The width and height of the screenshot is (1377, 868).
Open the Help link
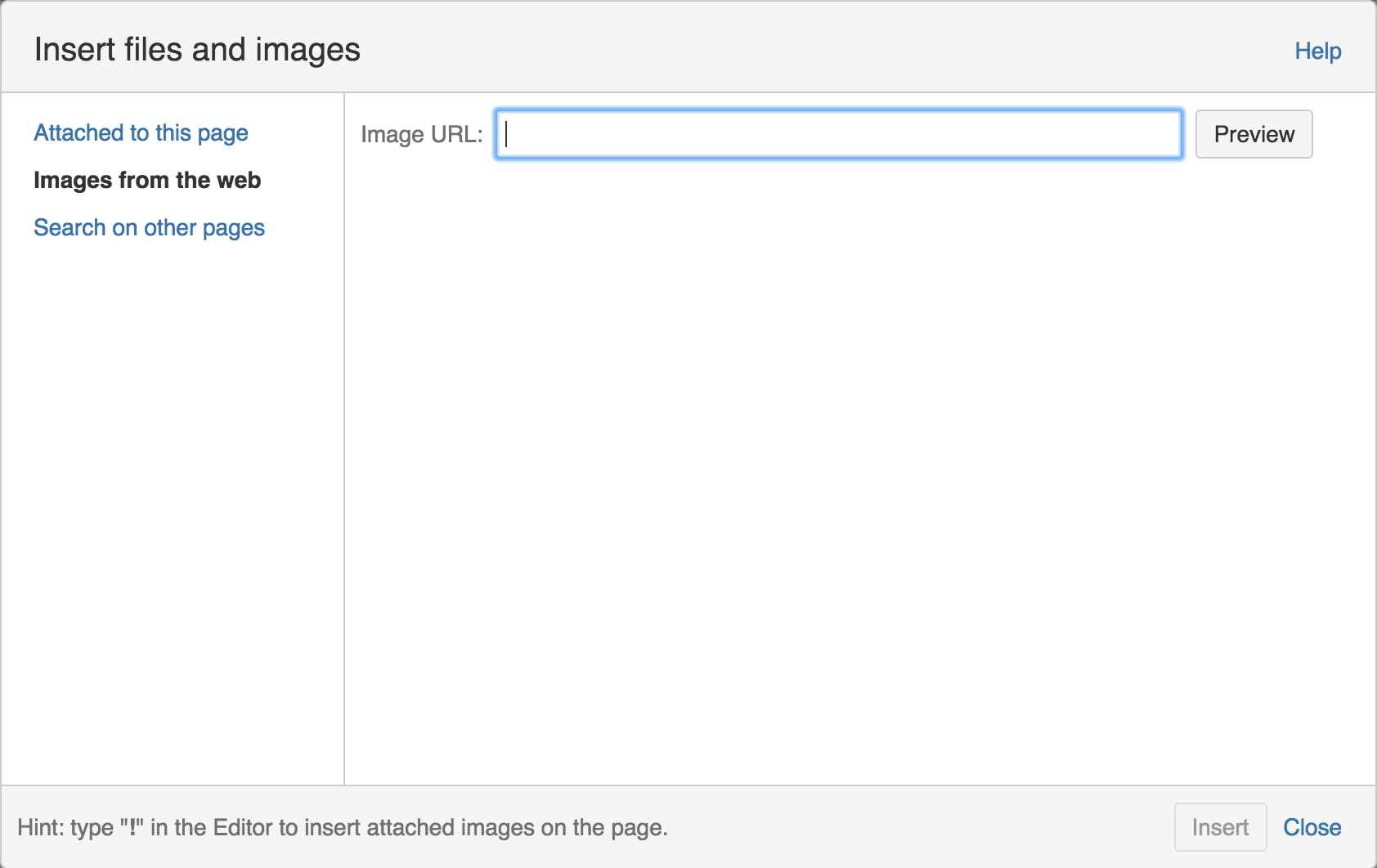1317,51
